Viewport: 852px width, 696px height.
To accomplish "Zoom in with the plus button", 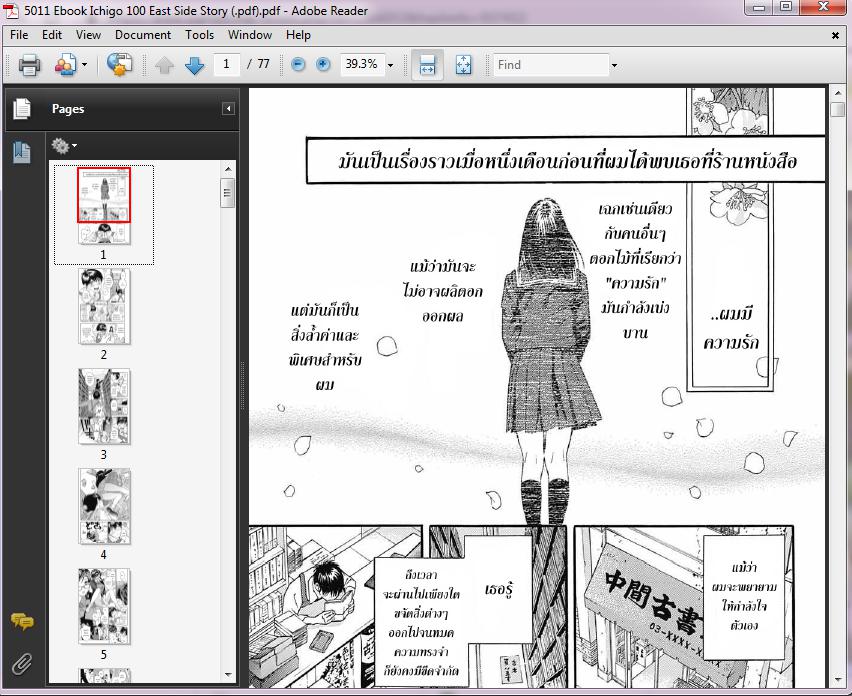I will pyautogui.click(x=323, y=65).
